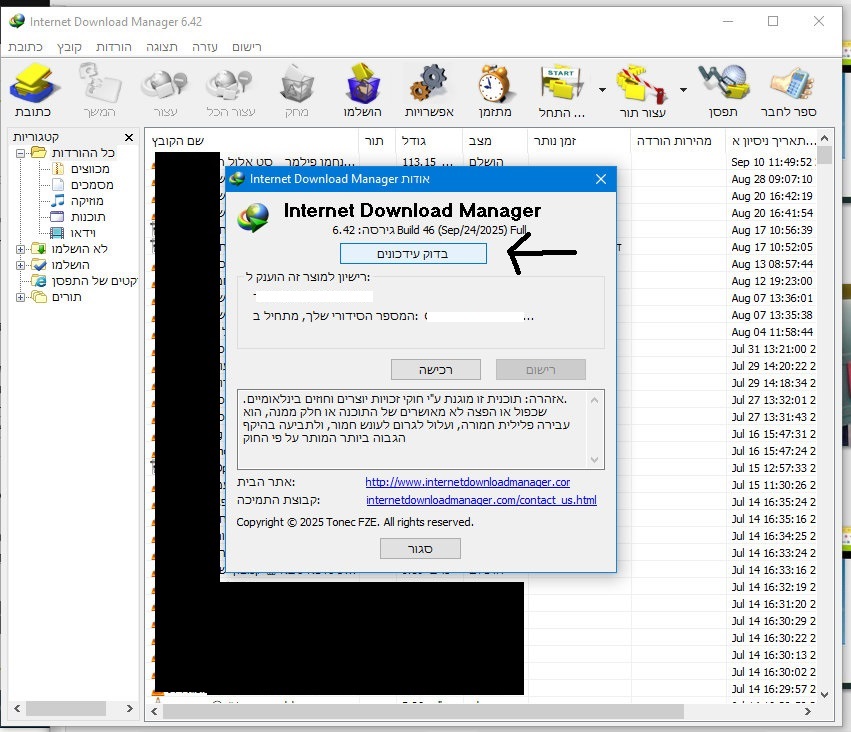Click the download list scroll-up arrow
Viewport: 851px width, 732px height.
point(824,138)
